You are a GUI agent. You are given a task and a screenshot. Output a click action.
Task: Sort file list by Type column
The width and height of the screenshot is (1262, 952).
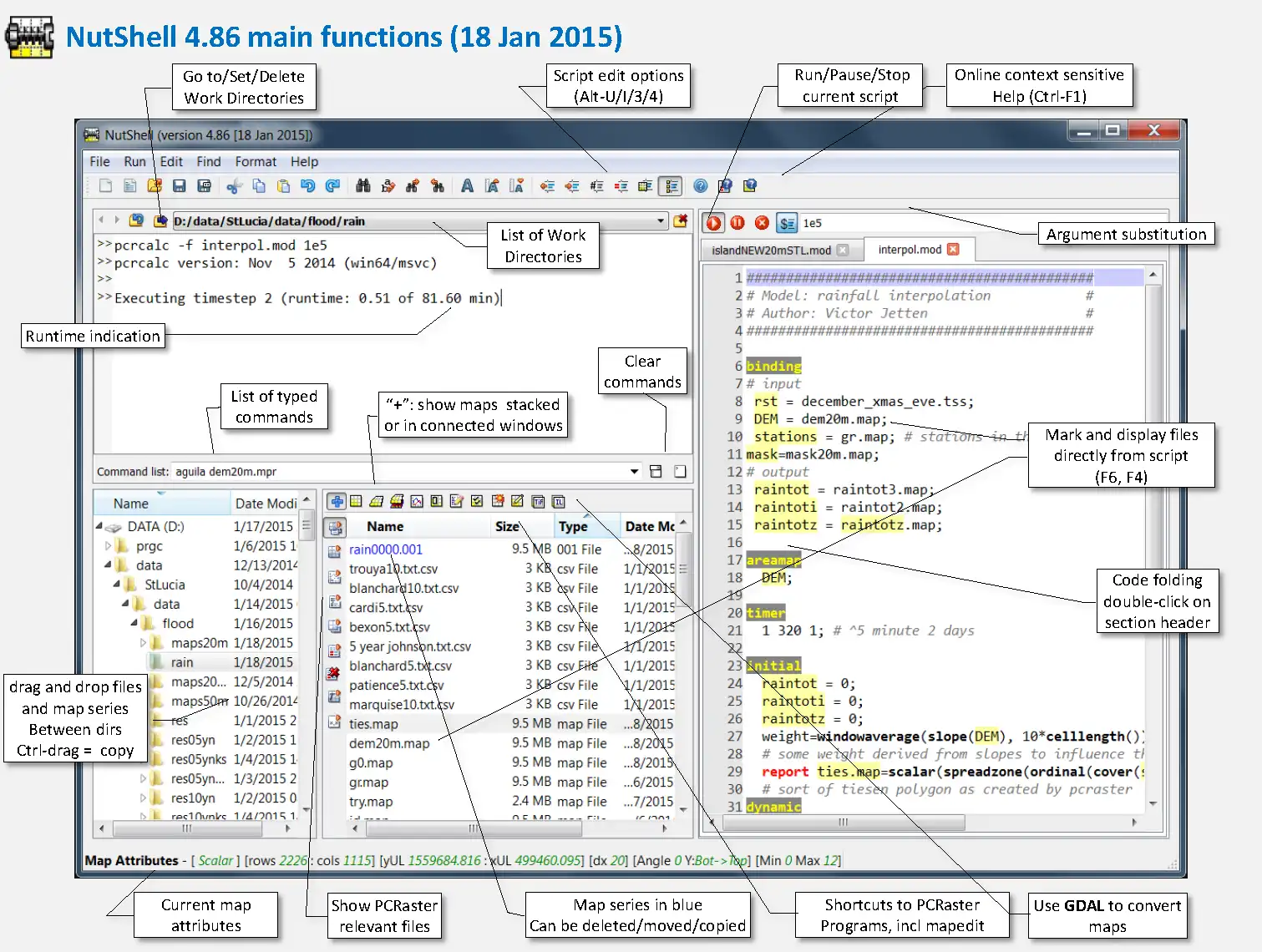coord(587,526)
